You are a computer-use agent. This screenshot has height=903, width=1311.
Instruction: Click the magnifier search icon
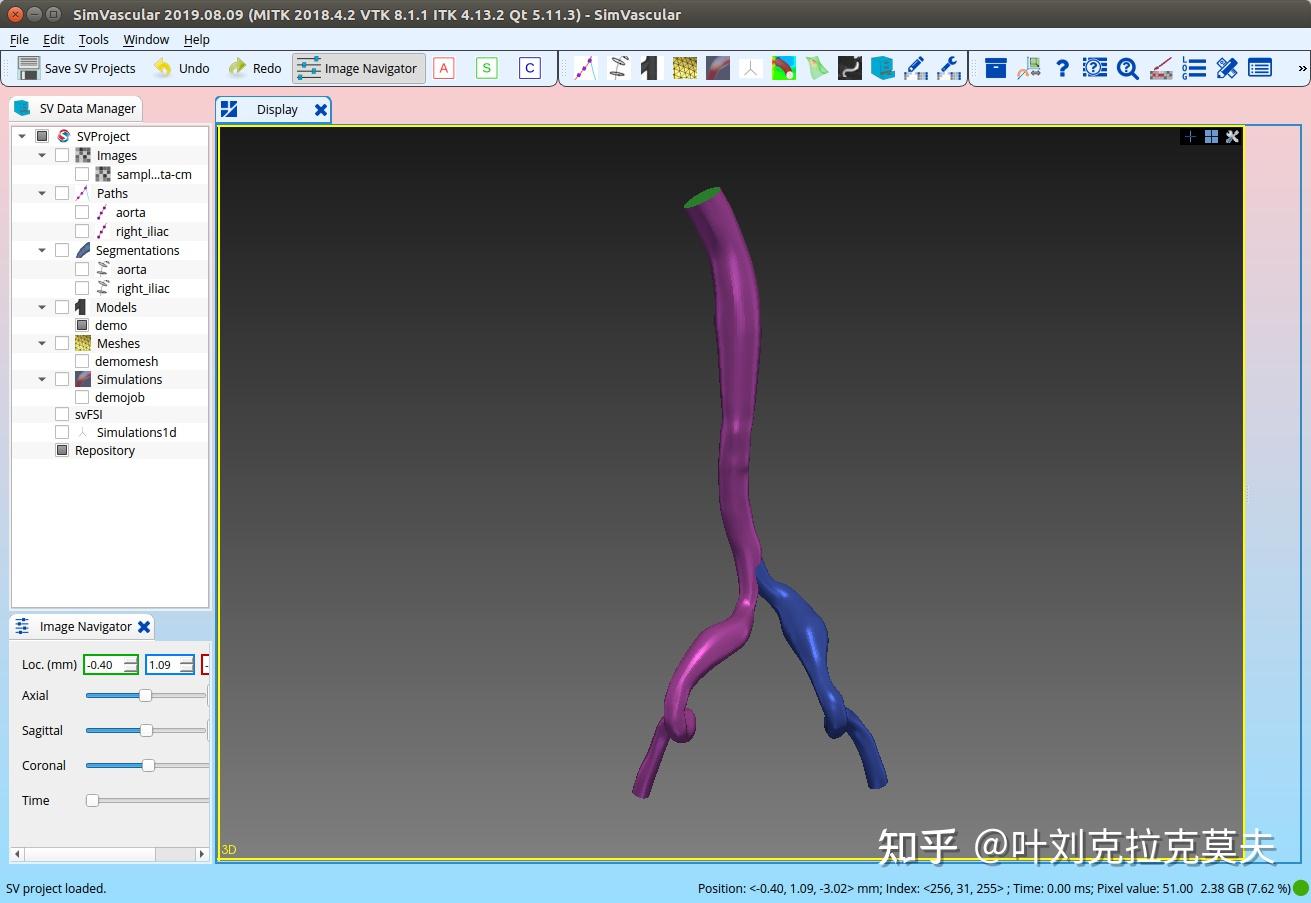tap(1128, 68)
